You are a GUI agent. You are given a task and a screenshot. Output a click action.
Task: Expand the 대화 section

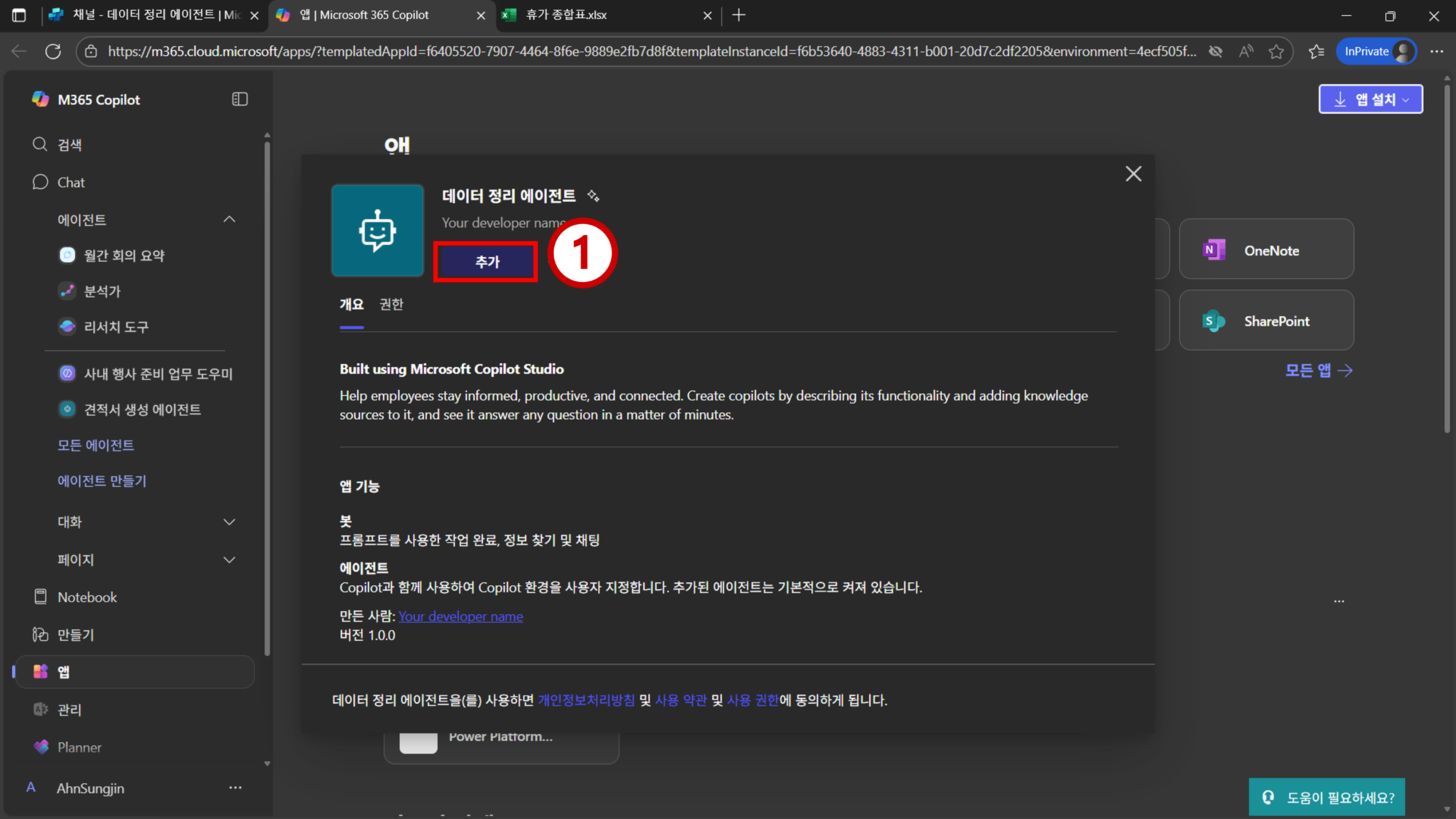tap(229, 522)
